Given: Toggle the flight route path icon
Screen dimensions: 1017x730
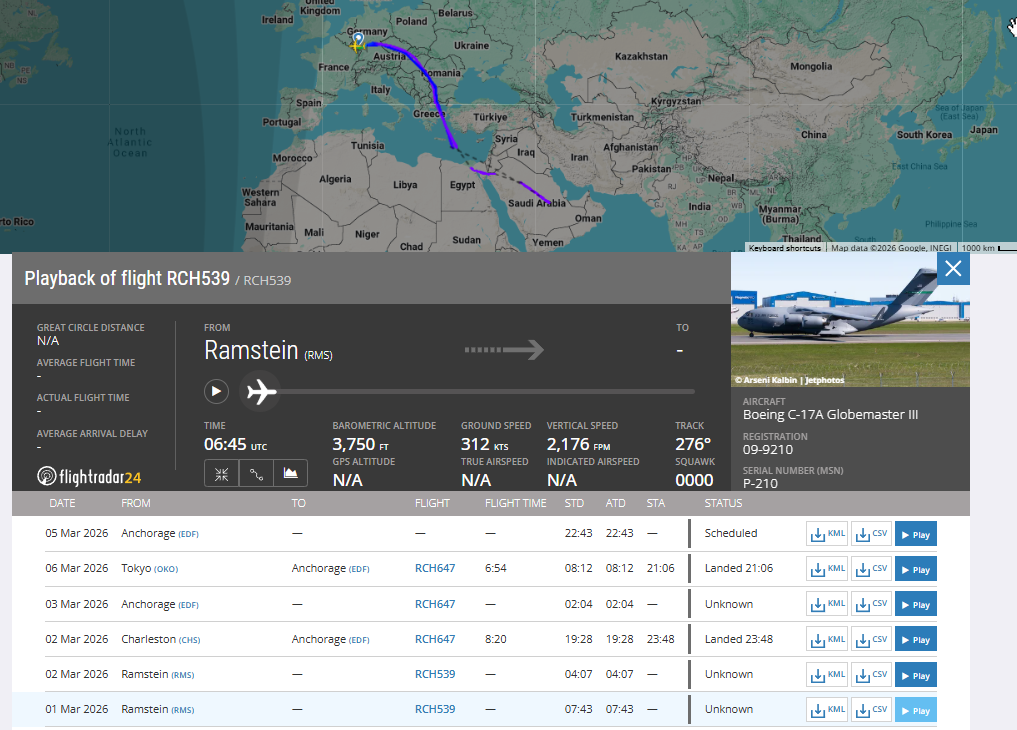Looking at the screenshot, I should 256,473.
